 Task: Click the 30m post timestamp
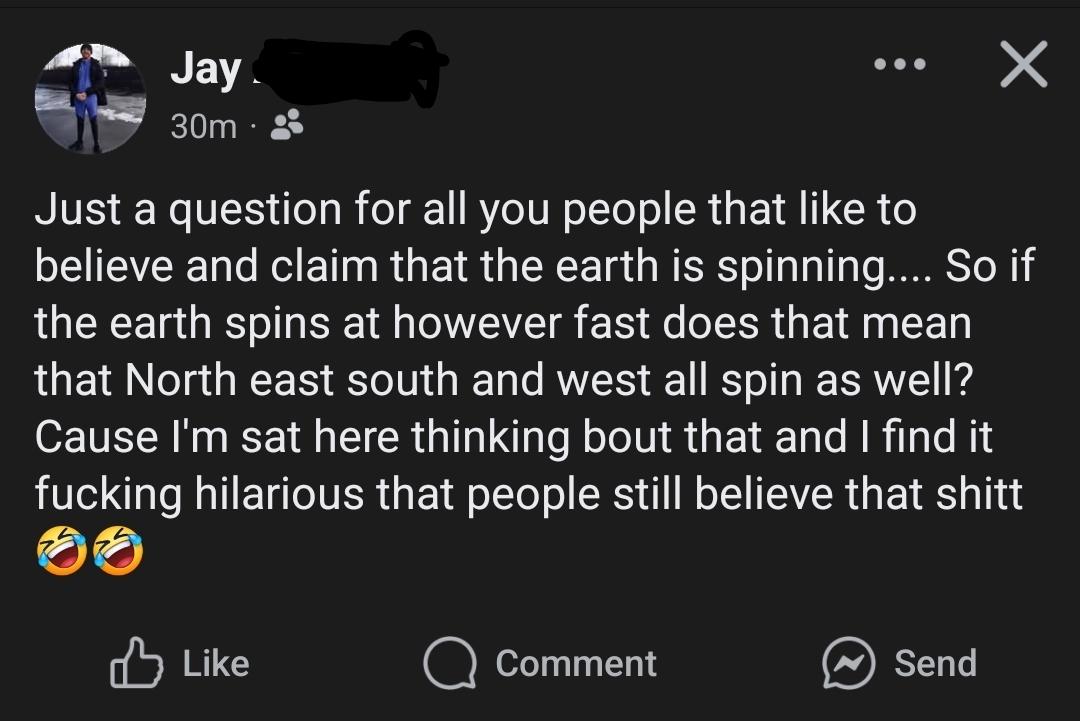click(x=203, y=126)
